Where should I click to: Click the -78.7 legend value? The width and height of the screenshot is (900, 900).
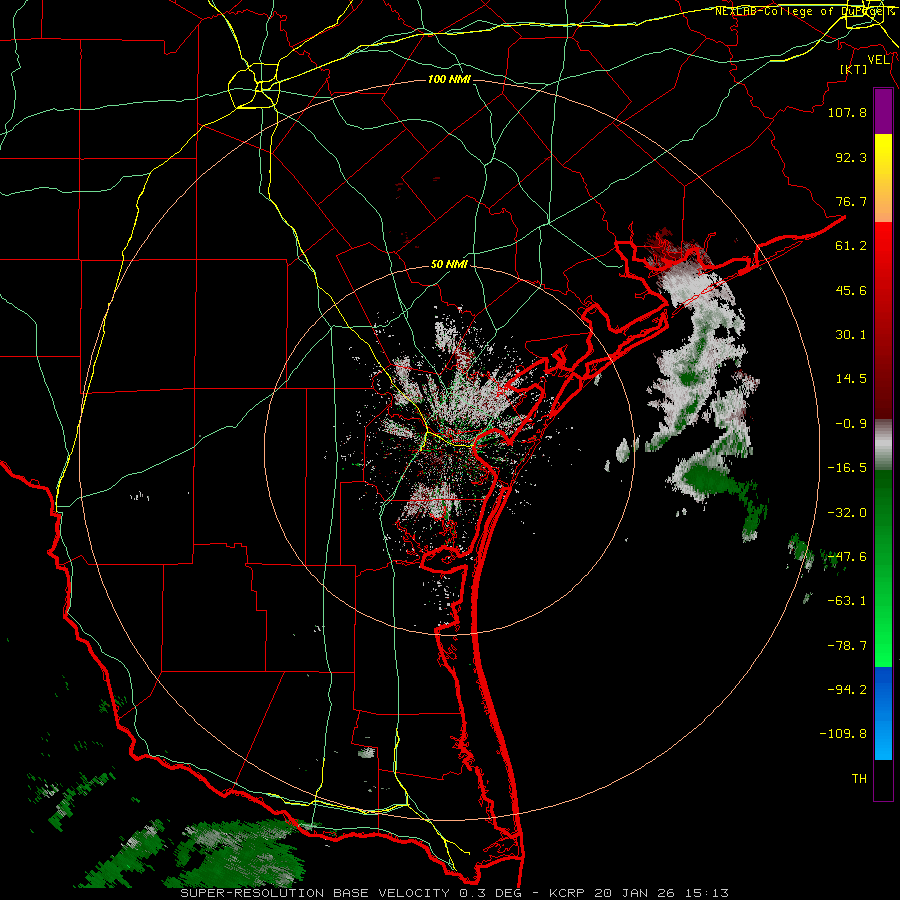point(847,646)
